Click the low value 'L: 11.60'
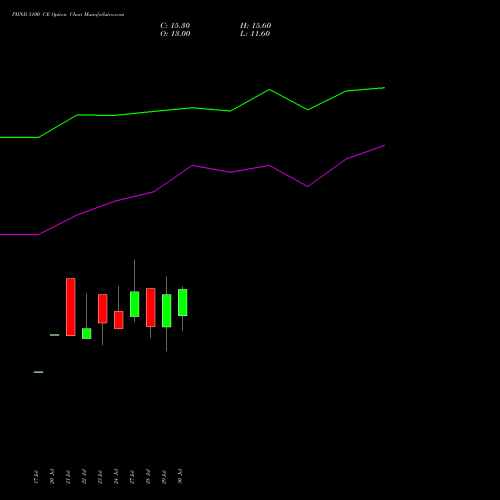The width and height of the screenshot is (500, 500). (x=255, y=34)
